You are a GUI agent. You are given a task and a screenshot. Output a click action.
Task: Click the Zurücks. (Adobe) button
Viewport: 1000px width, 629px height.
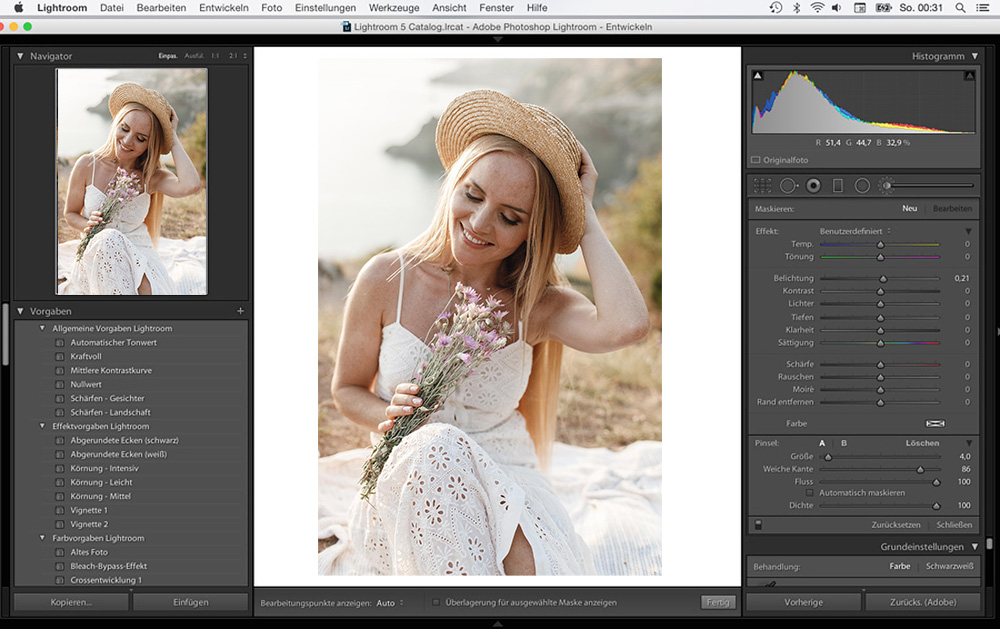923,602
